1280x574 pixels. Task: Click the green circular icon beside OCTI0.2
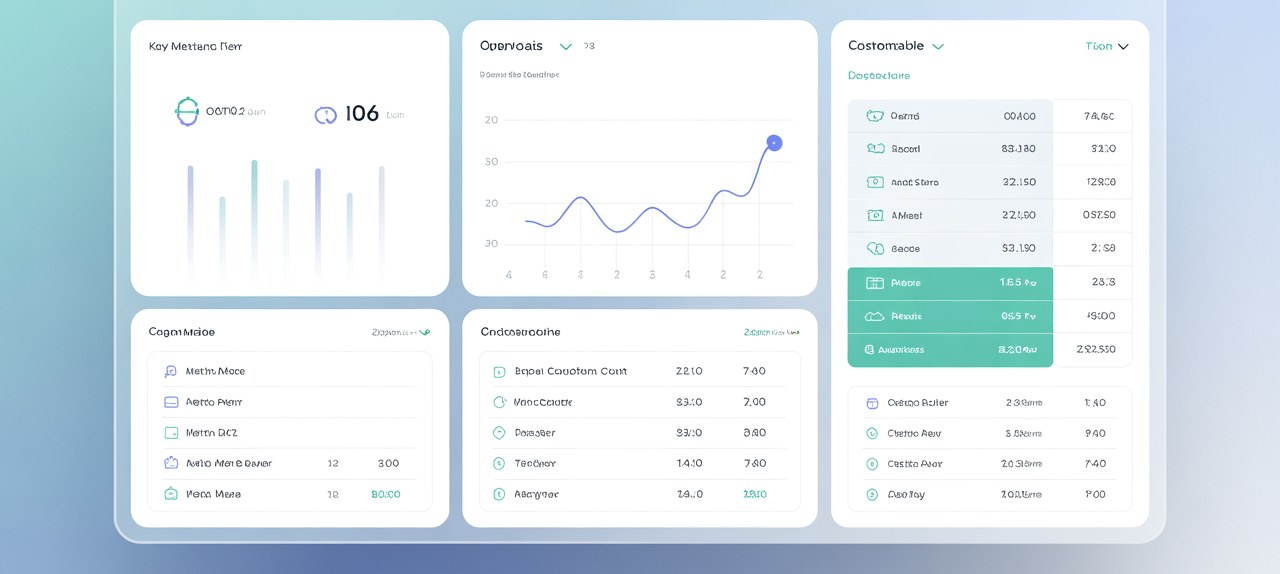187,111
